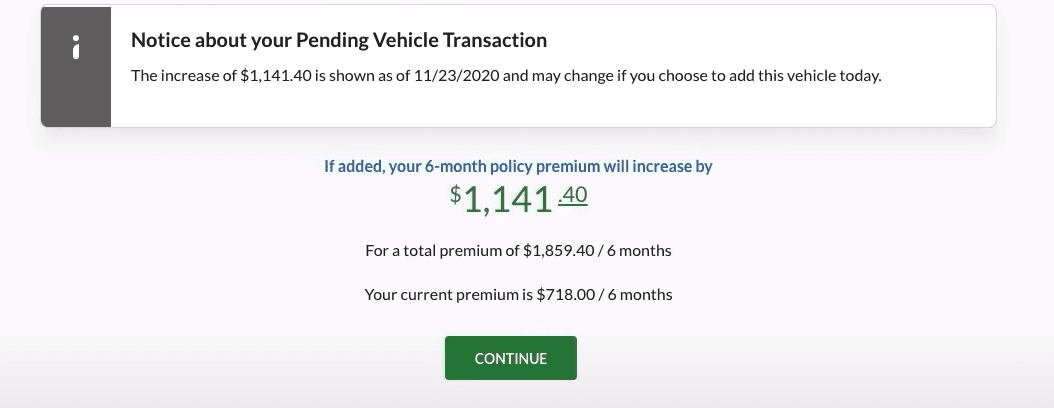
Task: Select the large green 1,141 amount
Action: click(x=508, y=200)
